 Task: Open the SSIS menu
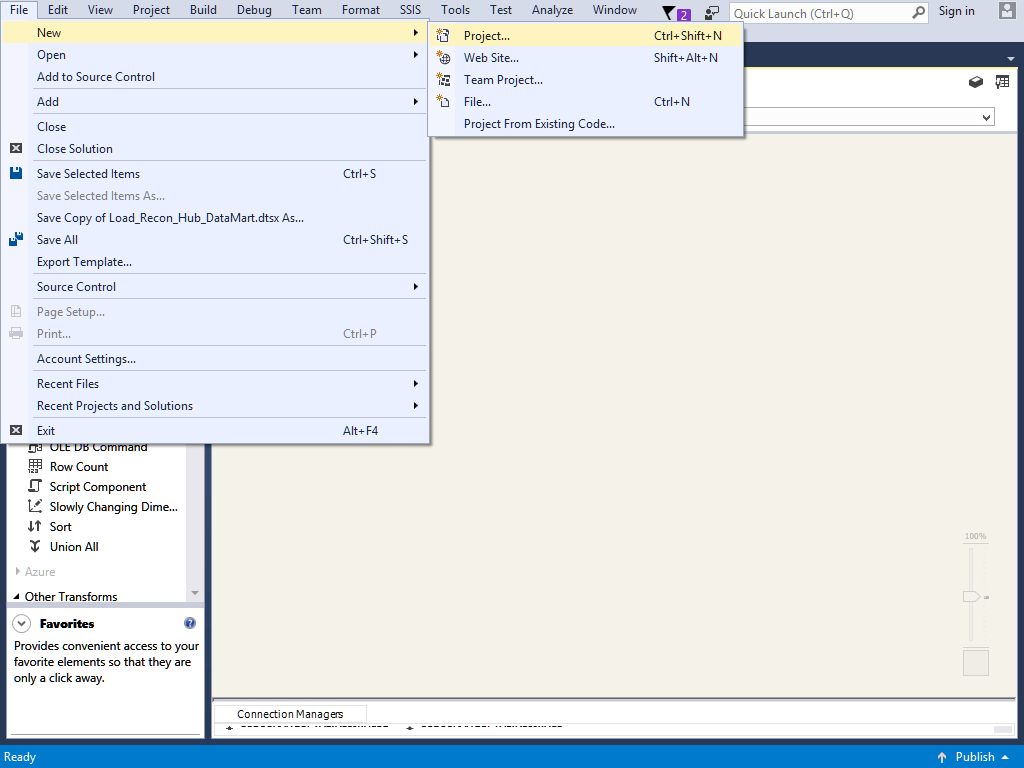pos(410,10)
